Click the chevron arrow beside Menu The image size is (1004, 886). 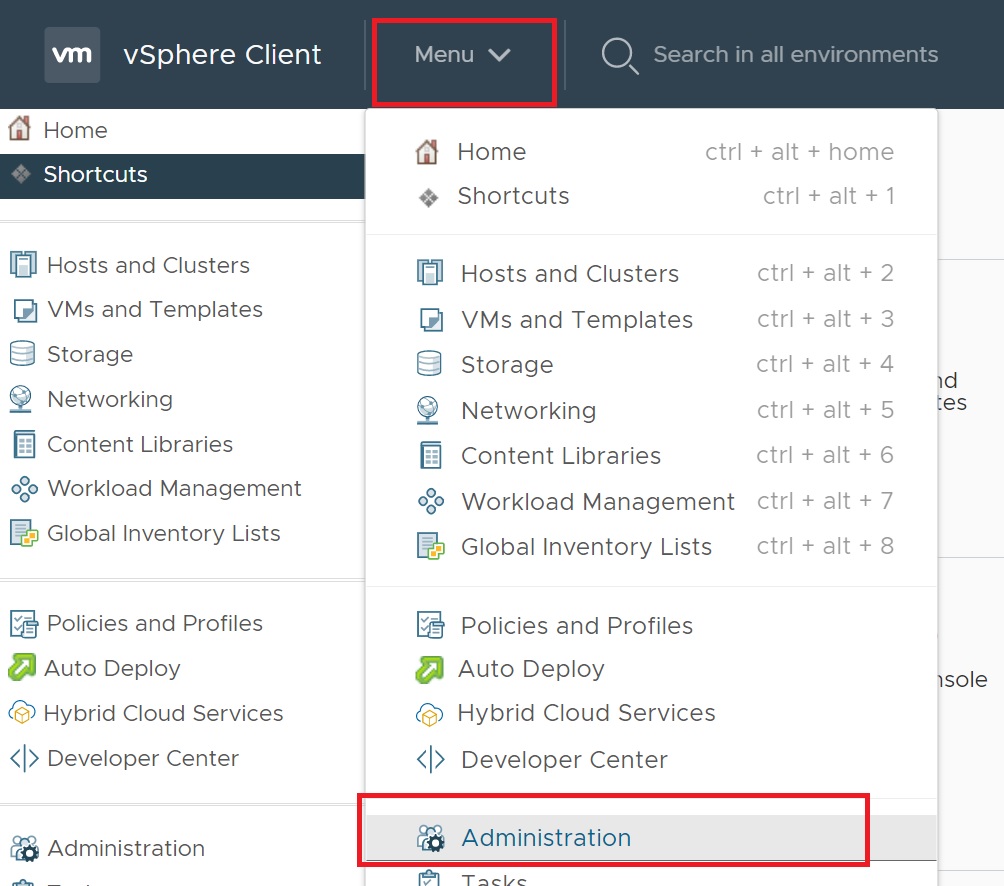point(500,55)
